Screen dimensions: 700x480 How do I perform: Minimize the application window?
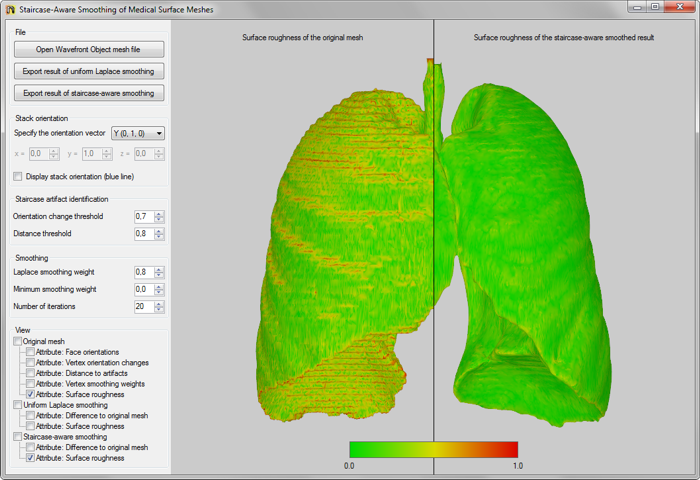click(x=637, y=7)
